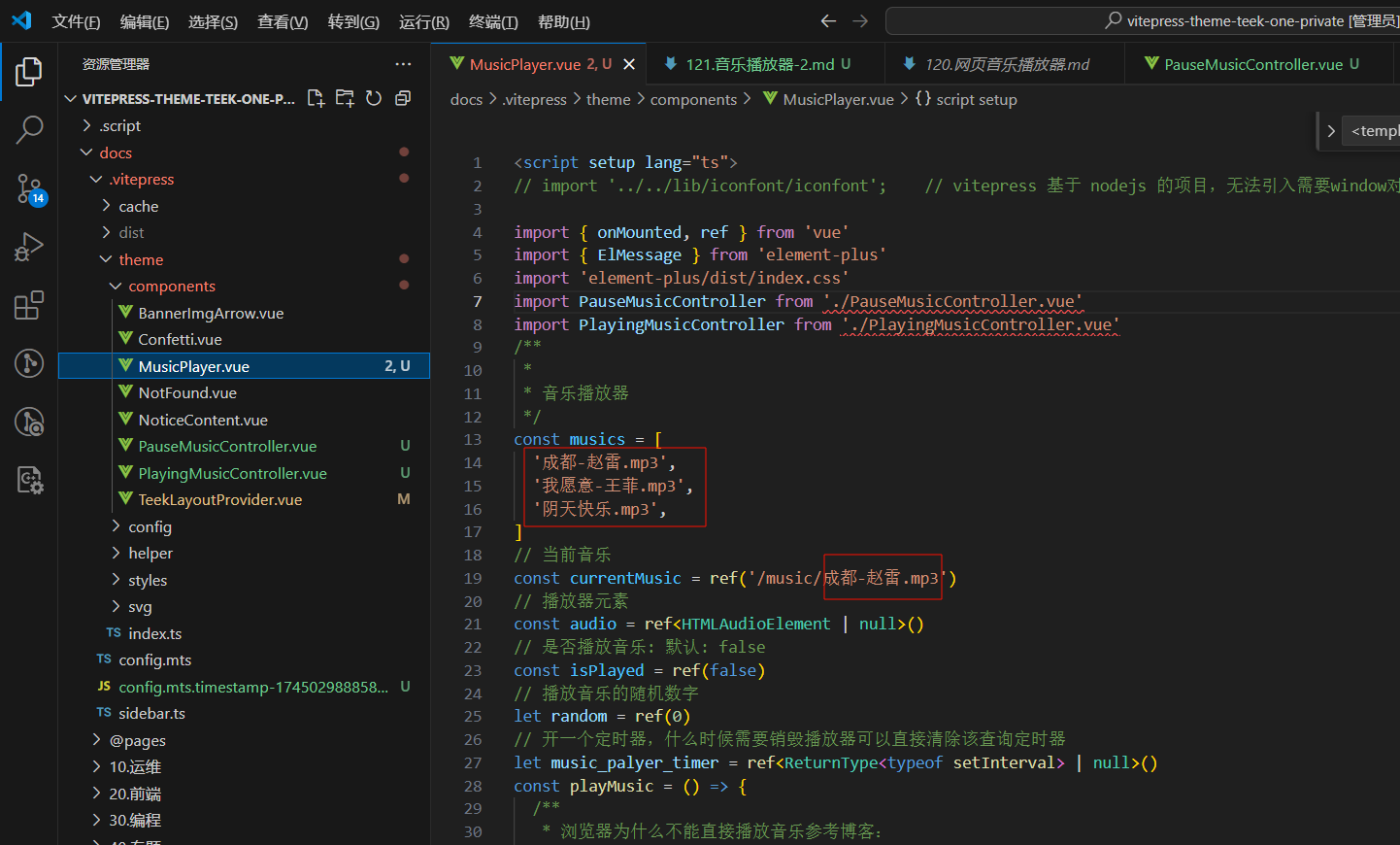Image resolution: width=1400 pixels, height=845 pixels.
Task: Collapse all folders in explorer
Action: click(x=403, y=98)
